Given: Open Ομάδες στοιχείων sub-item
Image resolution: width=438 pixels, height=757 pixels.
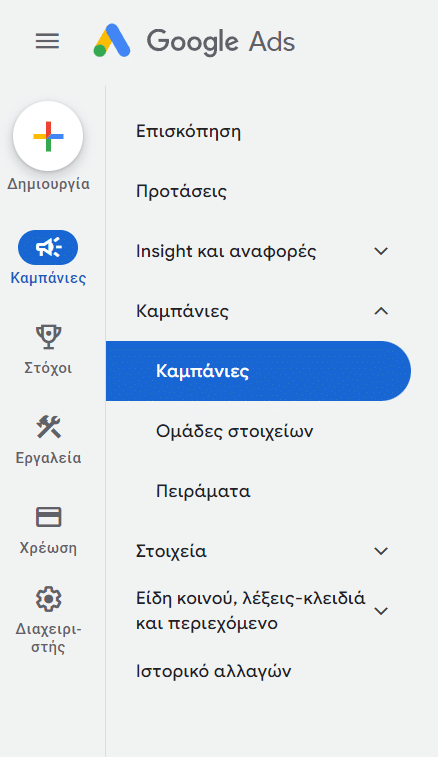Looking at the screenshot, I should (x=234, y=431).
